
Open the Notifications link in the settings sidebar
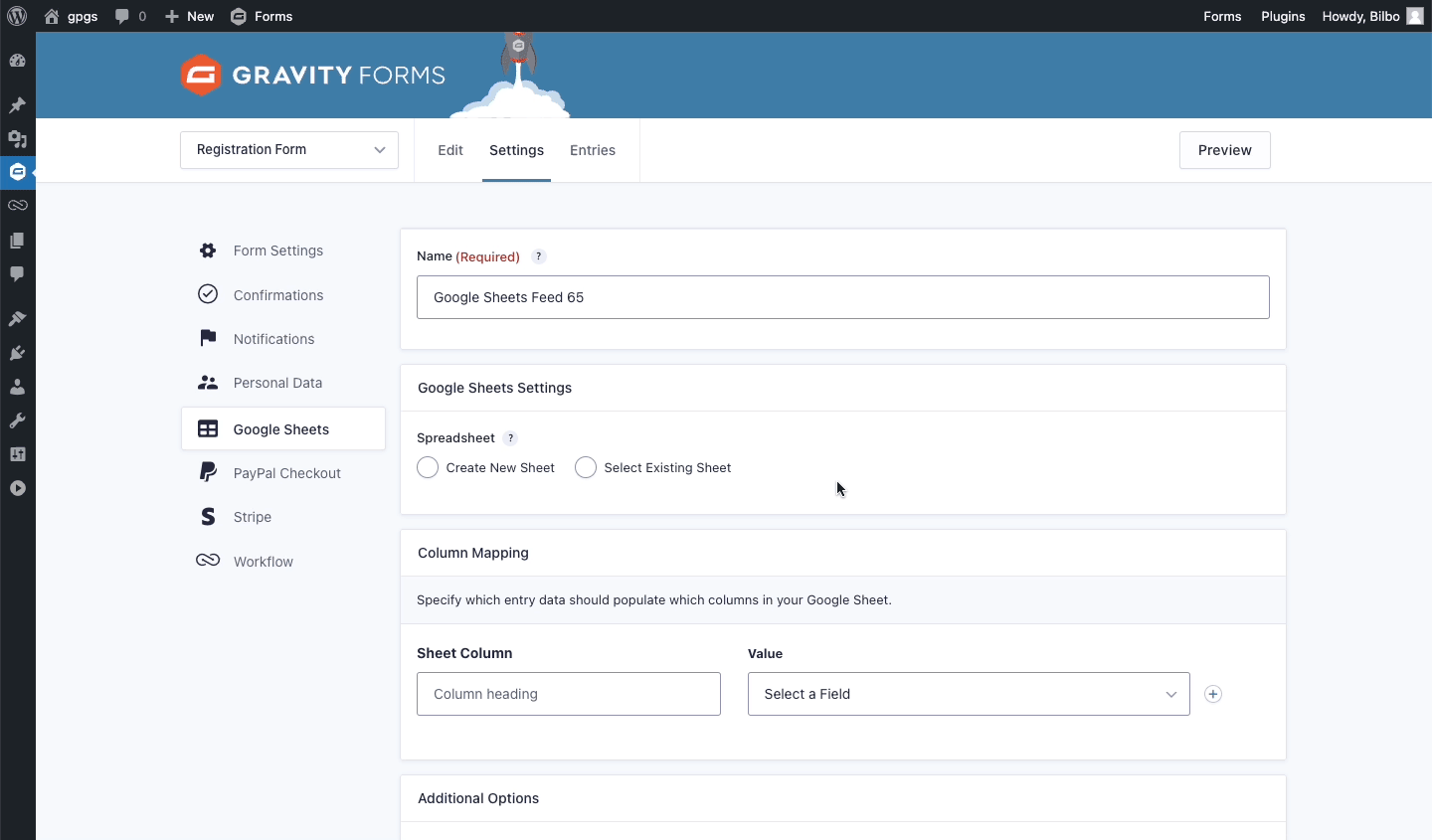click(x=273, y=339)
